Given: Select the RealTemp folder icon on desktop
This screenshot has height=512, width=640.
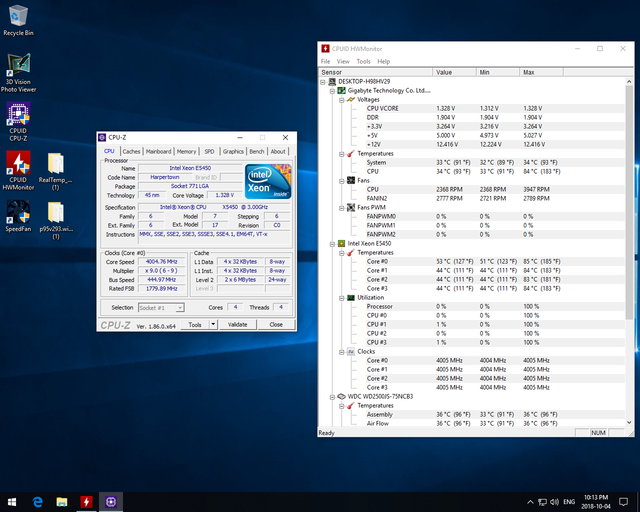Looking at the screenshot, I should [x=56, y=171].
